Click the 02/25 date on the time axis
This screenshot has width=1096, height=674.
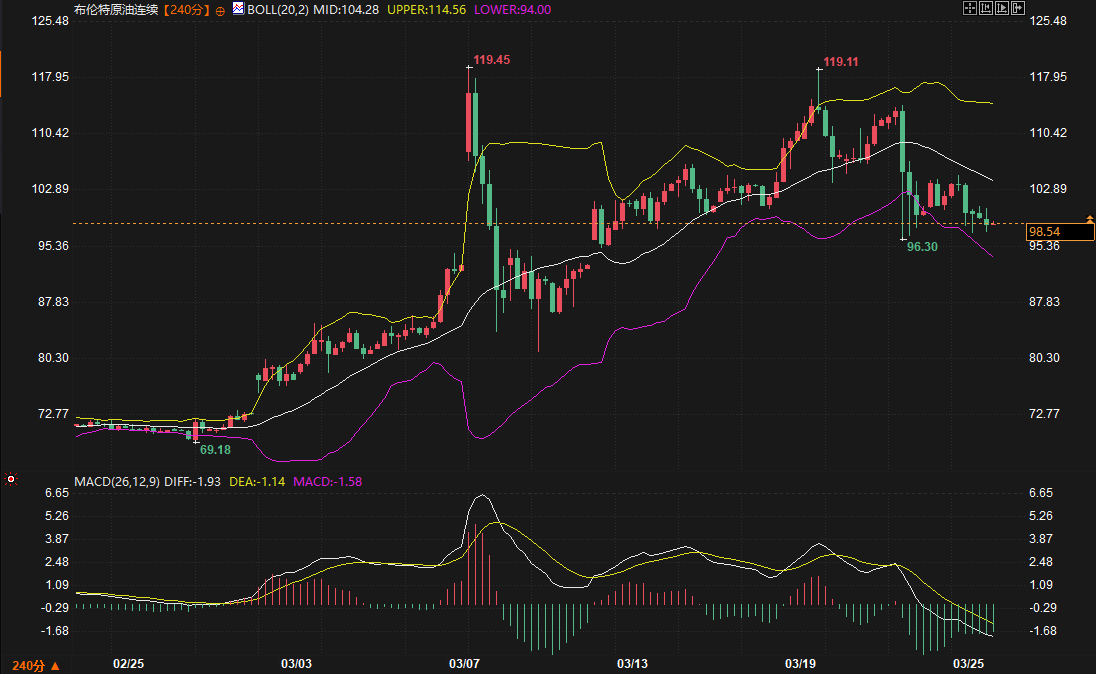coord(129,664)
